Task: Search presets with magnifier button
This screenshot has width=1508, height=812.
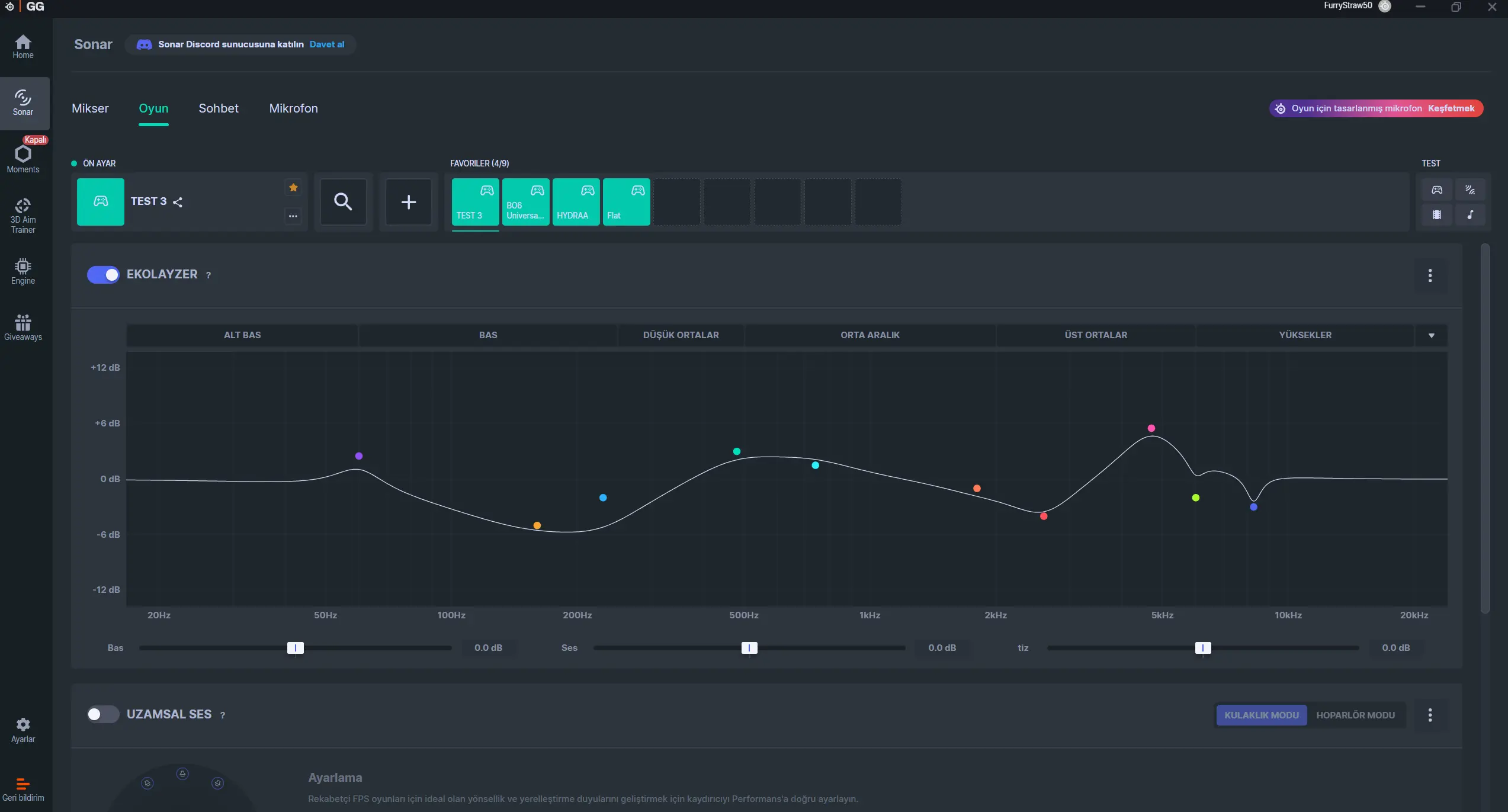Action: click(344, 202)
